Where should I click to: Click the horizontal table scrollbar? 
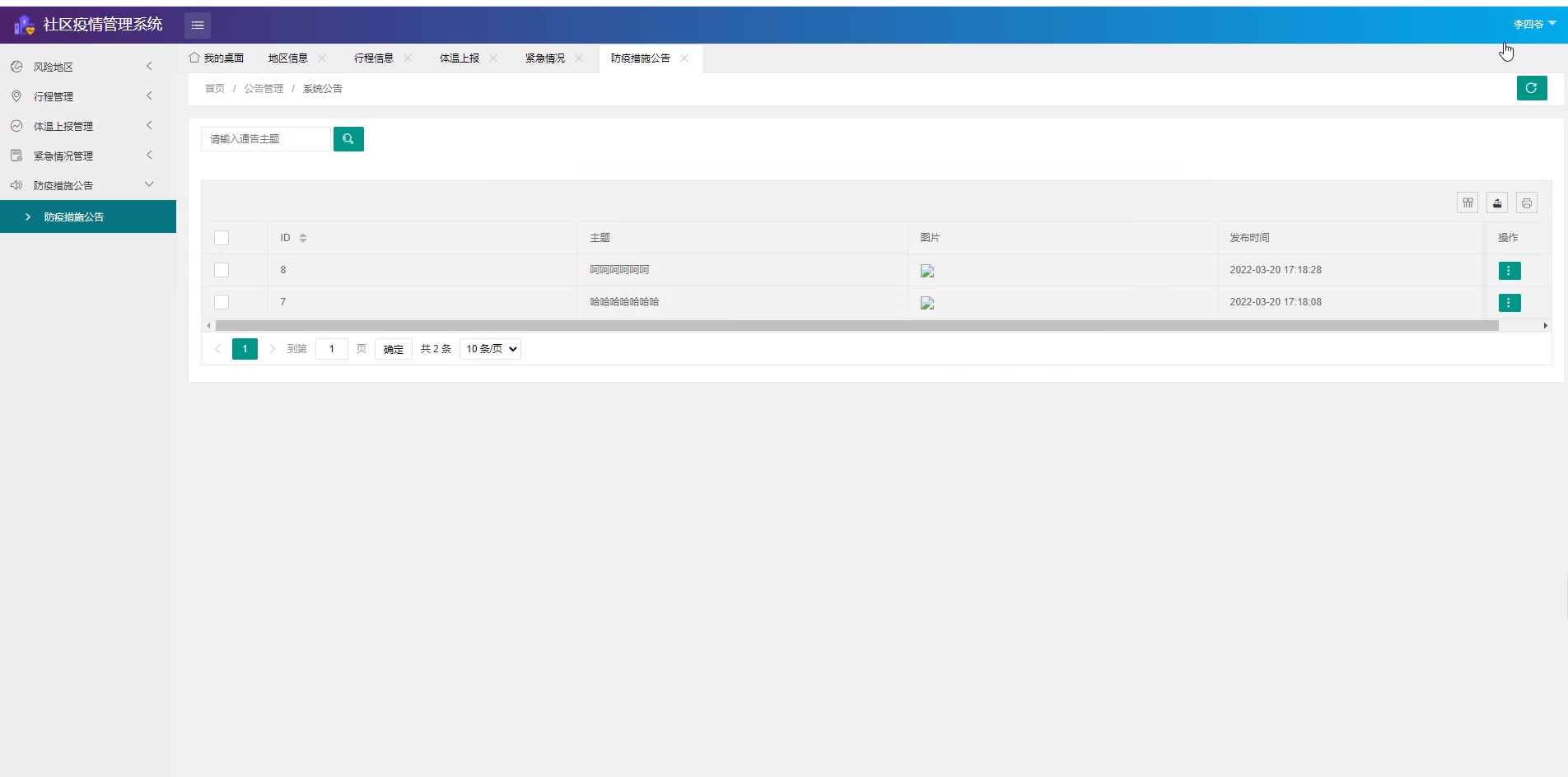[856, 326]
